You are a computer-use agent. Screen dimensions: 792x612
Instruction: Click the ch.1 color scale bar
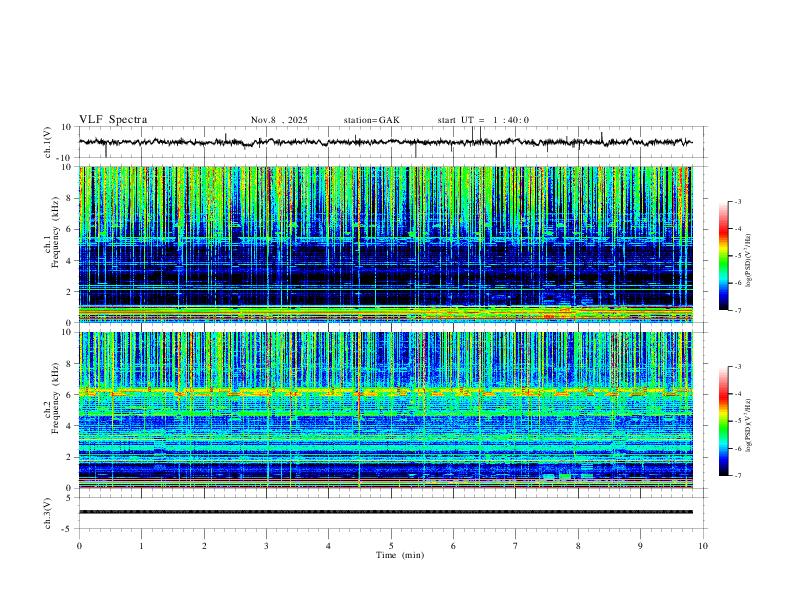point(724,256)
